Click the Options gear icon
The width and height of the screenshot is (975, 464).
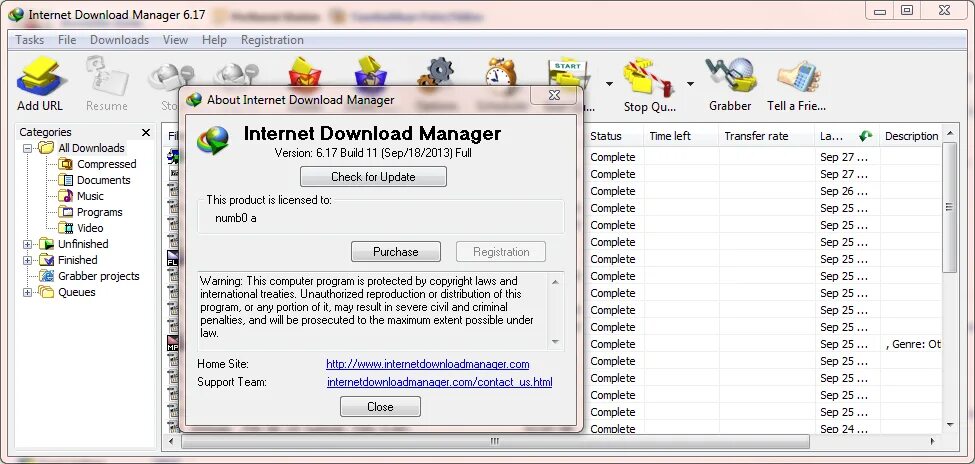[435, 73]
